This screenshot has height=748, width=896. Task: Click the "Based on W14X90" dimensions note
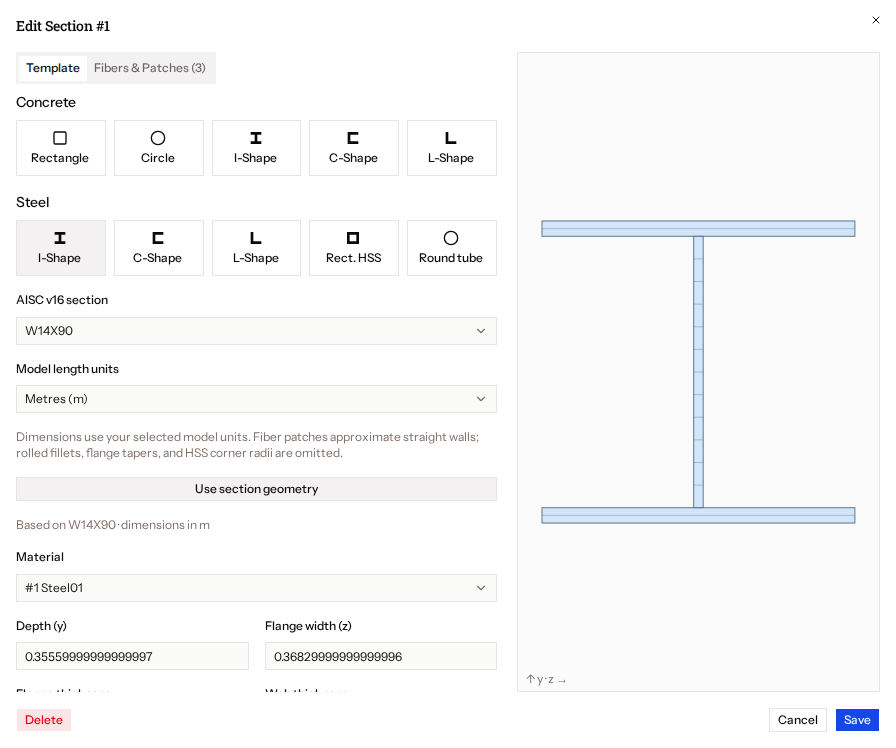point(113,525)
